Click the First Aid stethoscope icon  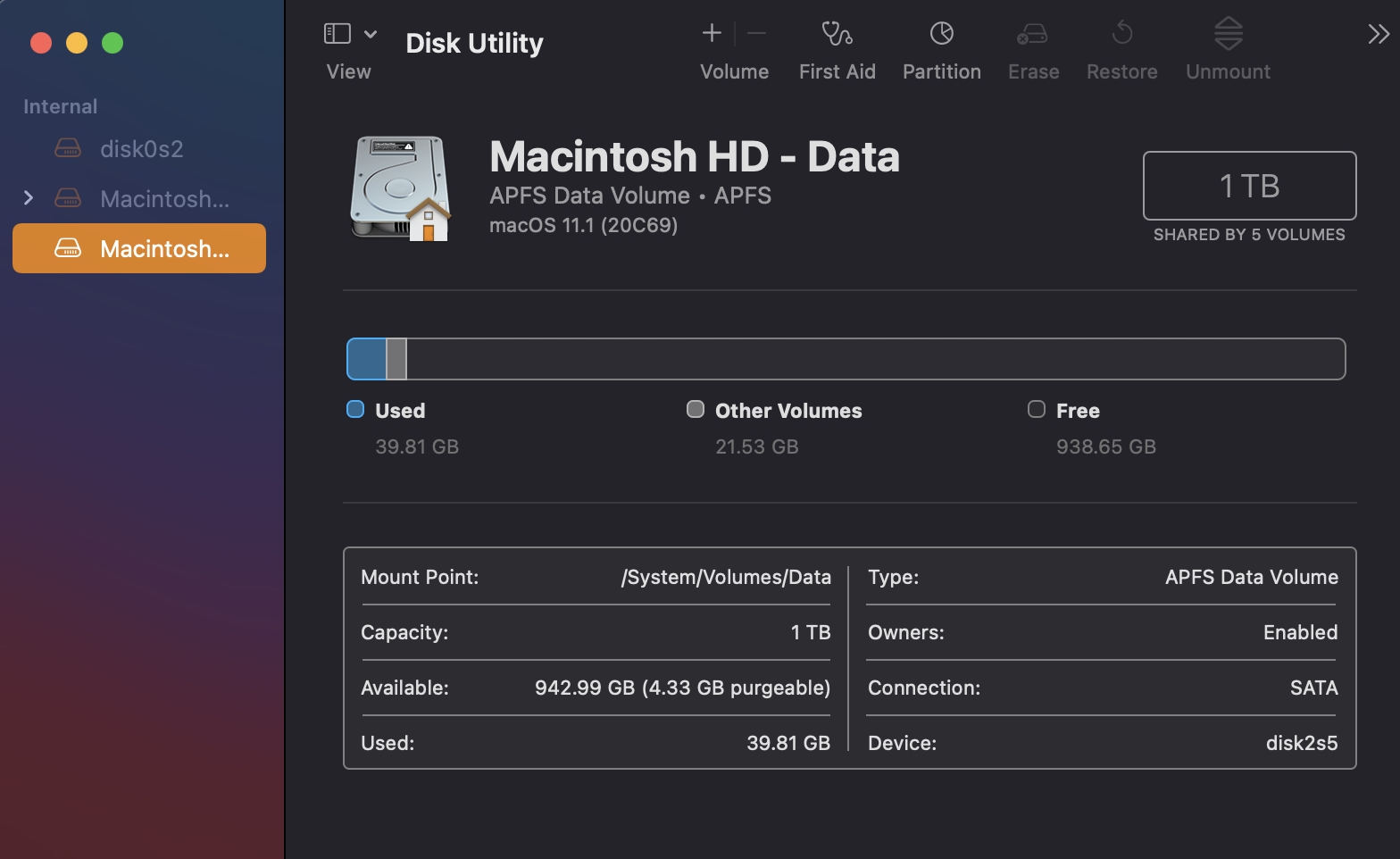pos(837,34)
